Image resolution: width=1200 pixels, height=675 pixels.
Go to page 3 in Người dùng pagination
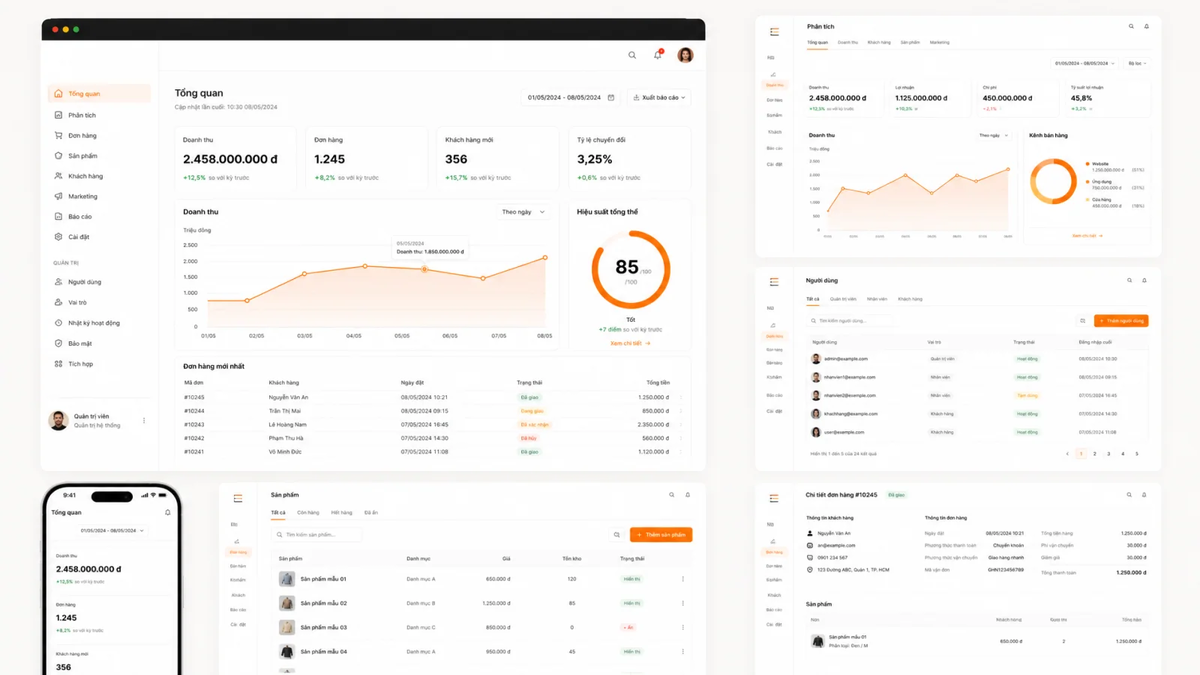[1109, 454]
